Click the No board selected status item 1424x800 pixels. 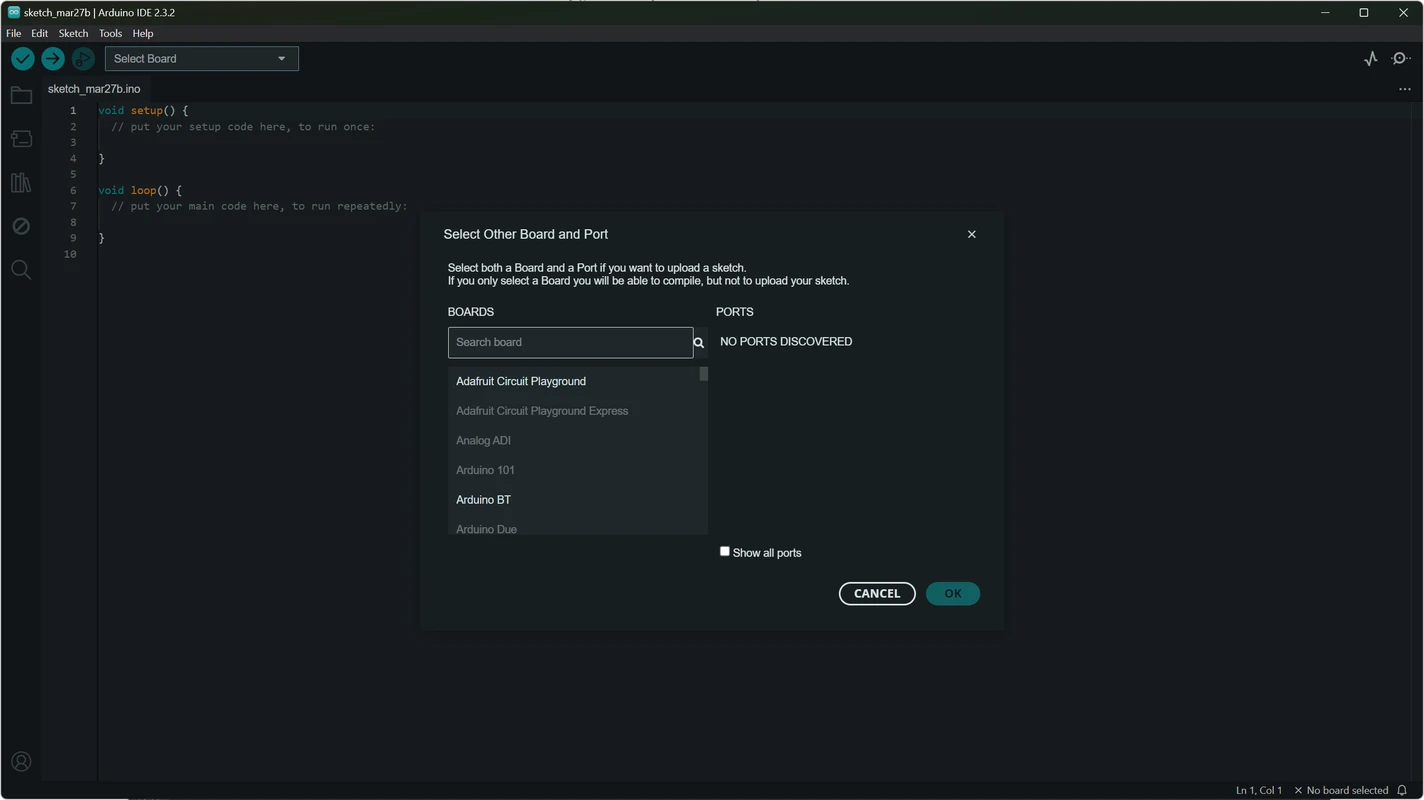coord(1341,790)
